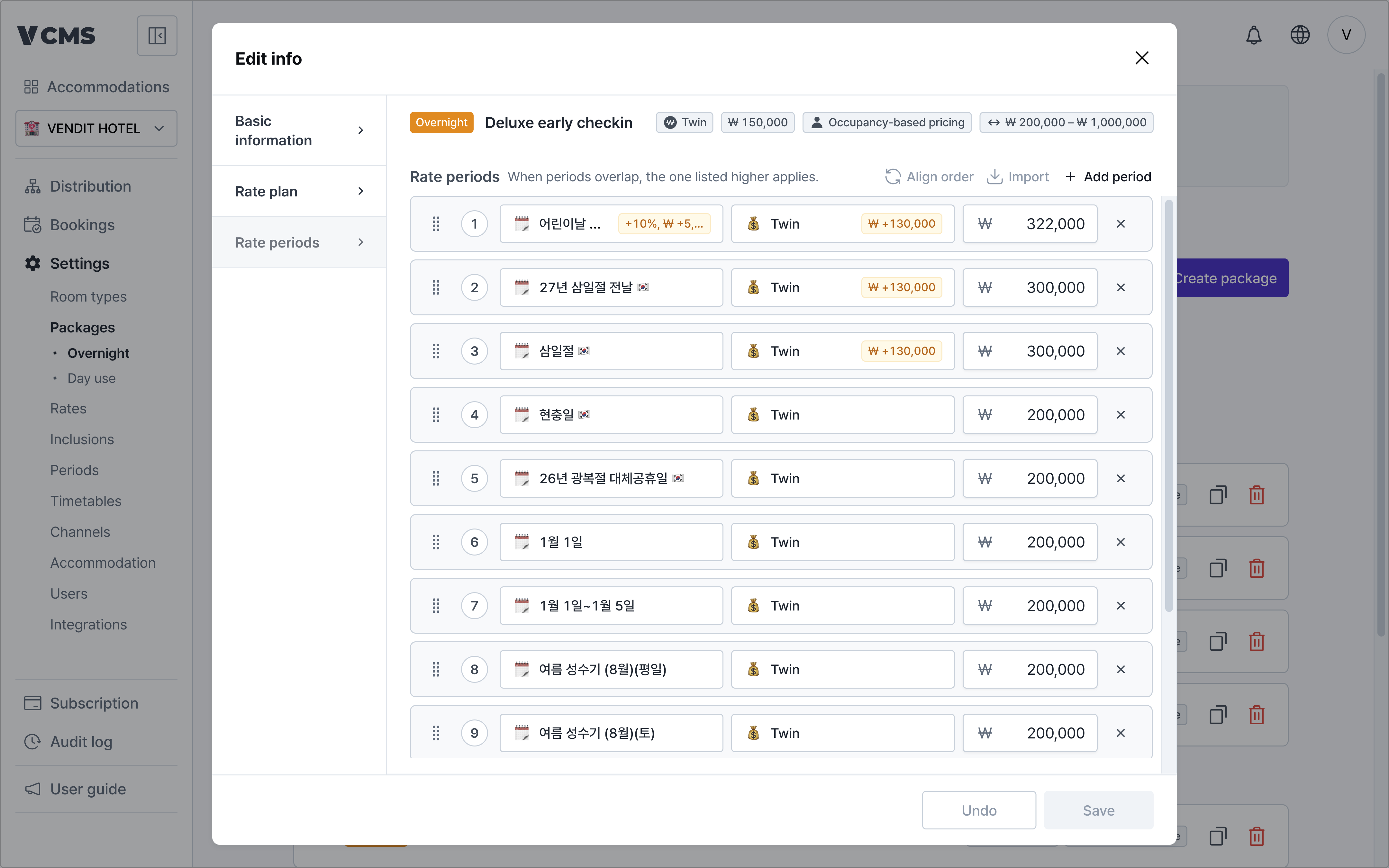Click Create package button behind dialog
Screen dimensions: 1389x868
click(x=1232, y=278)
